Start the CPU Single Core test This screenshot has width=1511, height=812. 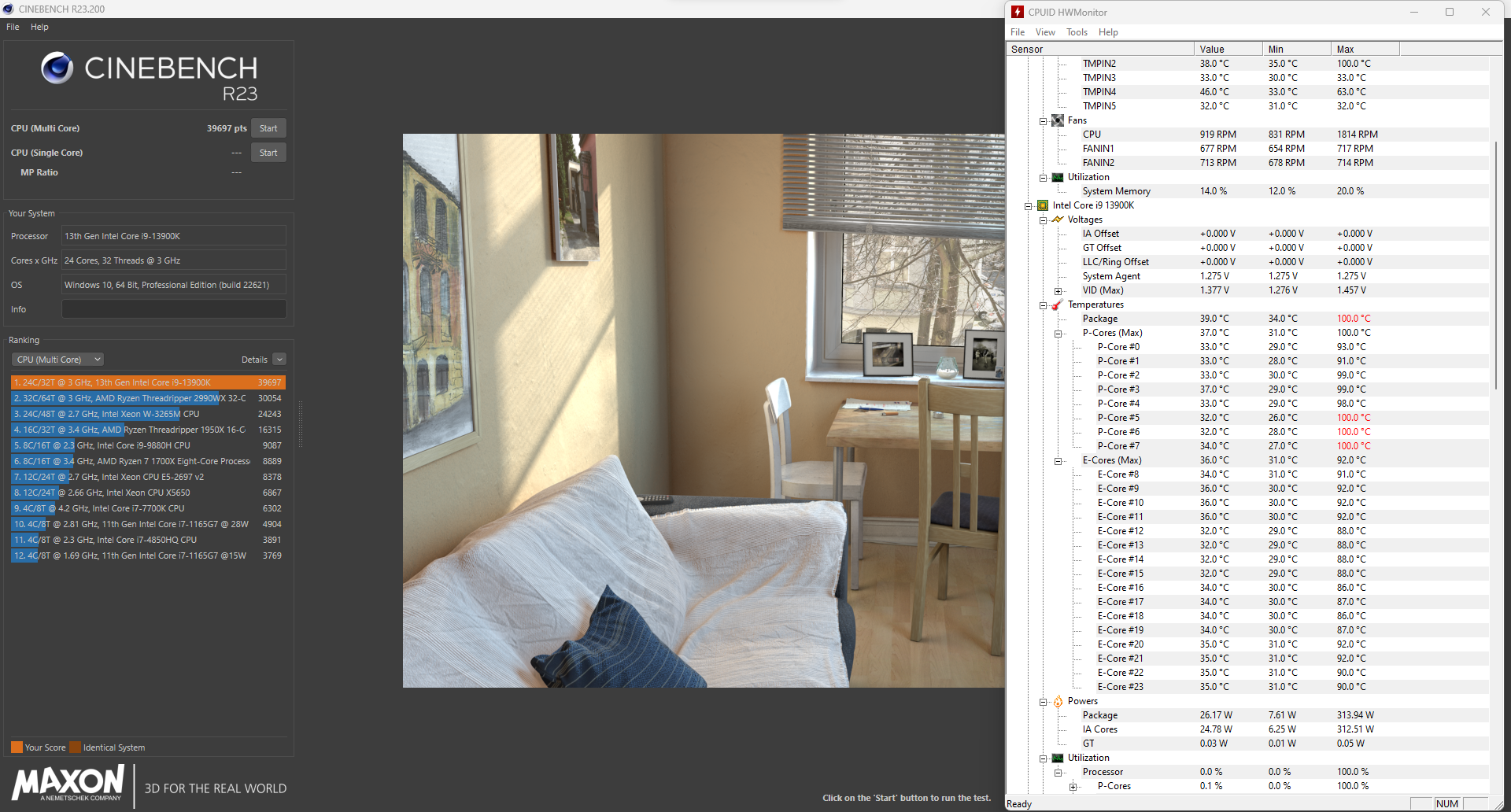pyautogui.click(x=268, y=153)
